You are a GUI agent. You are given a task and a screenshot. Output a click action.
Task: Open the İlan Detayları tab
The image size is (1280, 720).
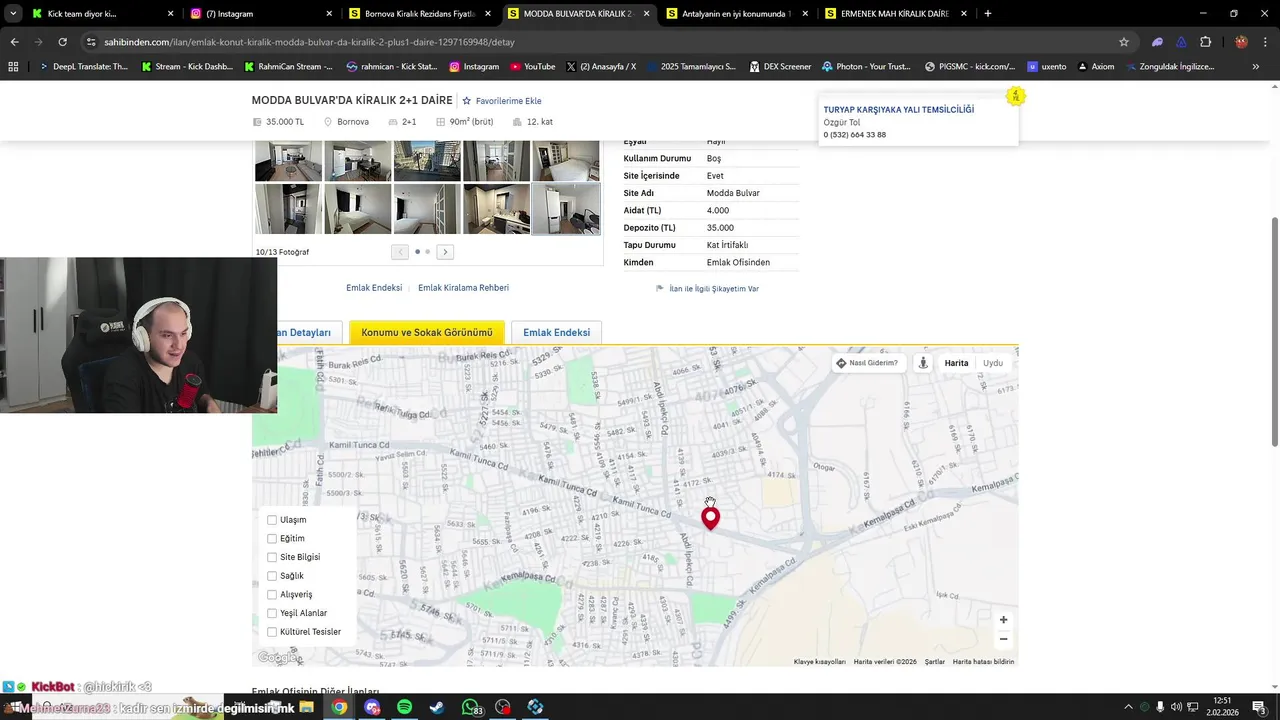click(x=308, y=333)
